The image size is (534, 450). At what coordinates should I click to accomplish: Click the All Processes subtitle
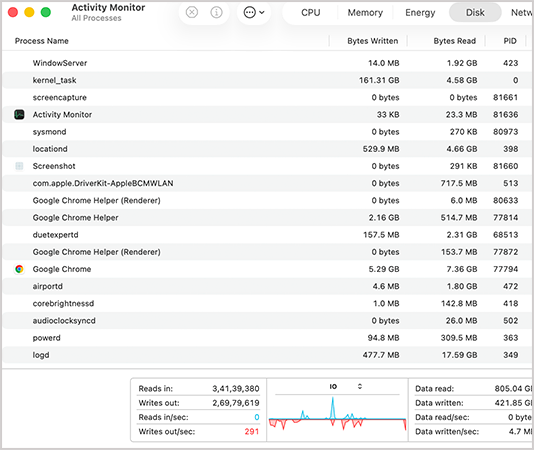[x=96, y=18]
